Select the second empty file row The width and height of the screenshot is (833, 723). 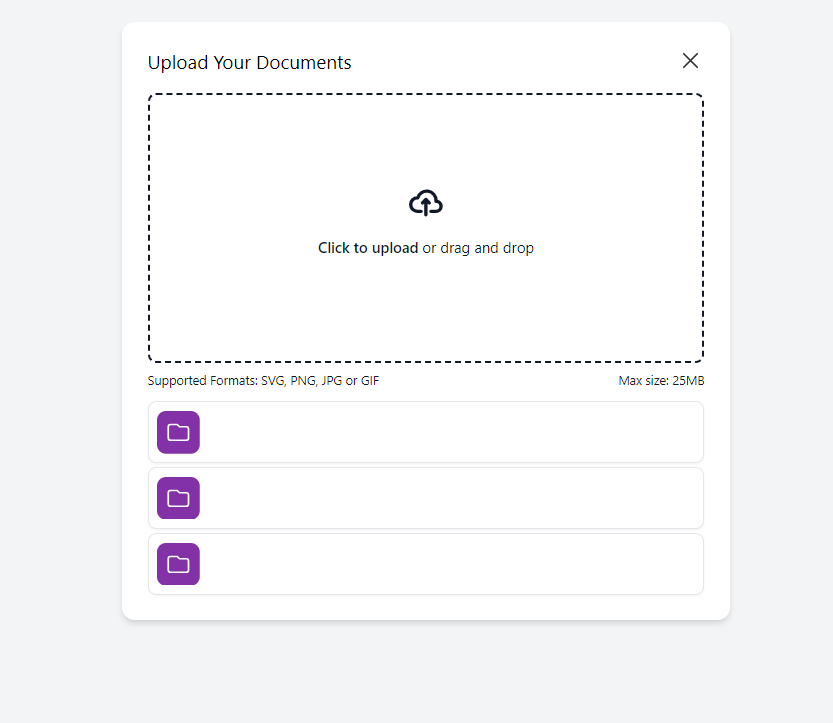pos(426,498)
